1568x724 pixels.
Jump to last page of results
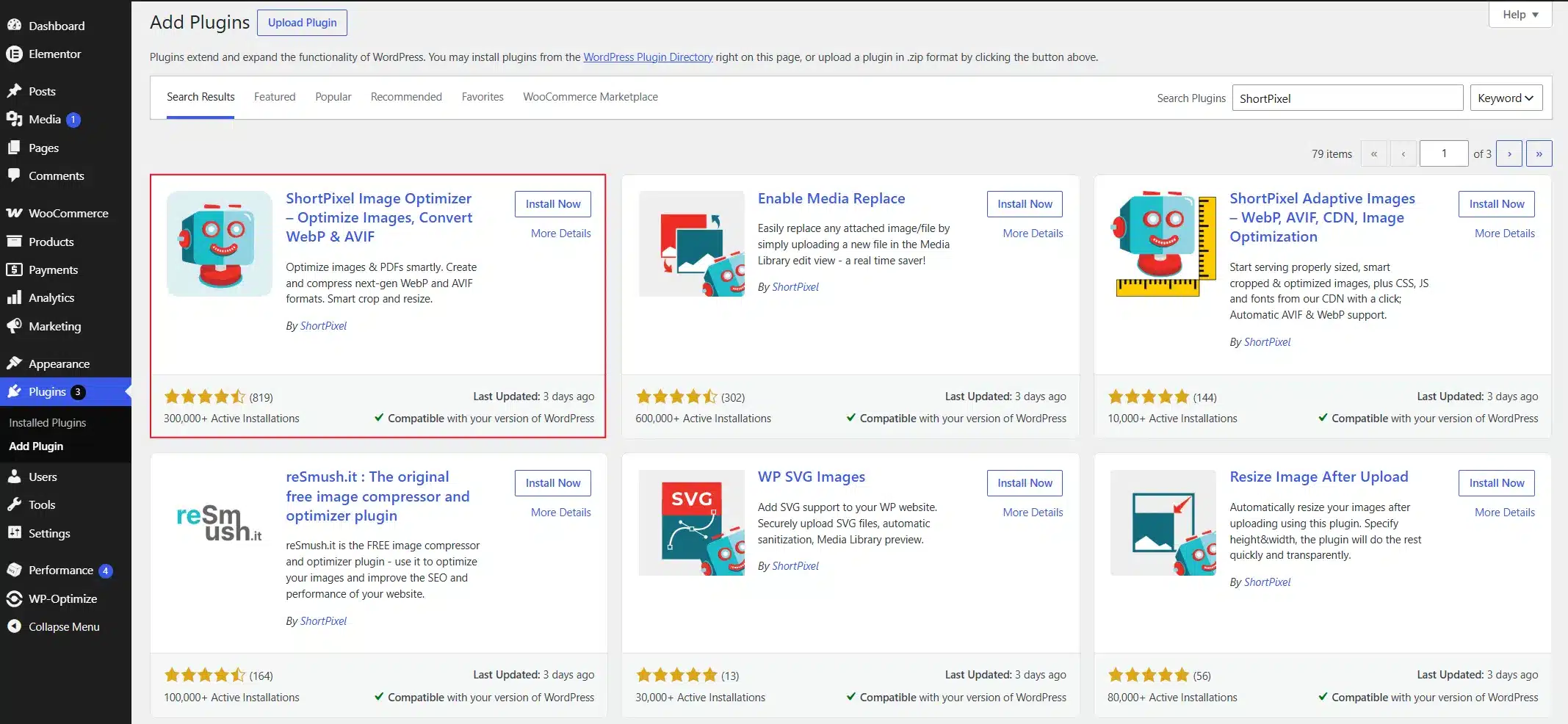click(1539, 153)
